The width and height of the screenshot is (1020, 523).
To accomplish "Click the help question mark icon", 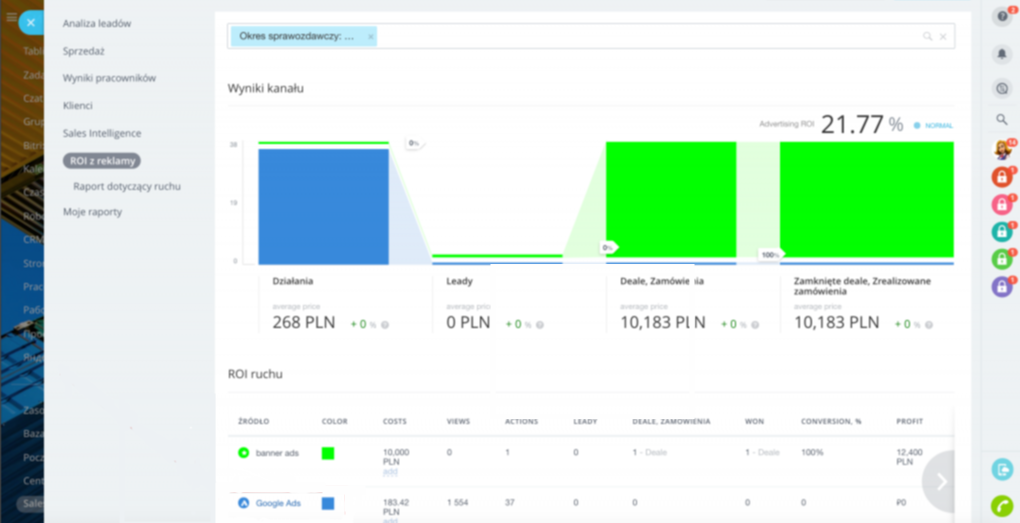I will [1001, 17].
